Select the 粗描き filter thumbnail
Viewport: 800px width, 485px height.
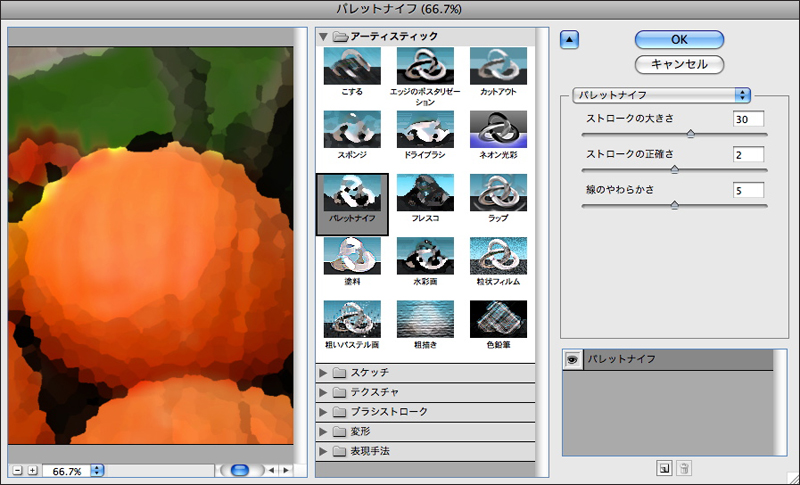[x=425, y=319]
